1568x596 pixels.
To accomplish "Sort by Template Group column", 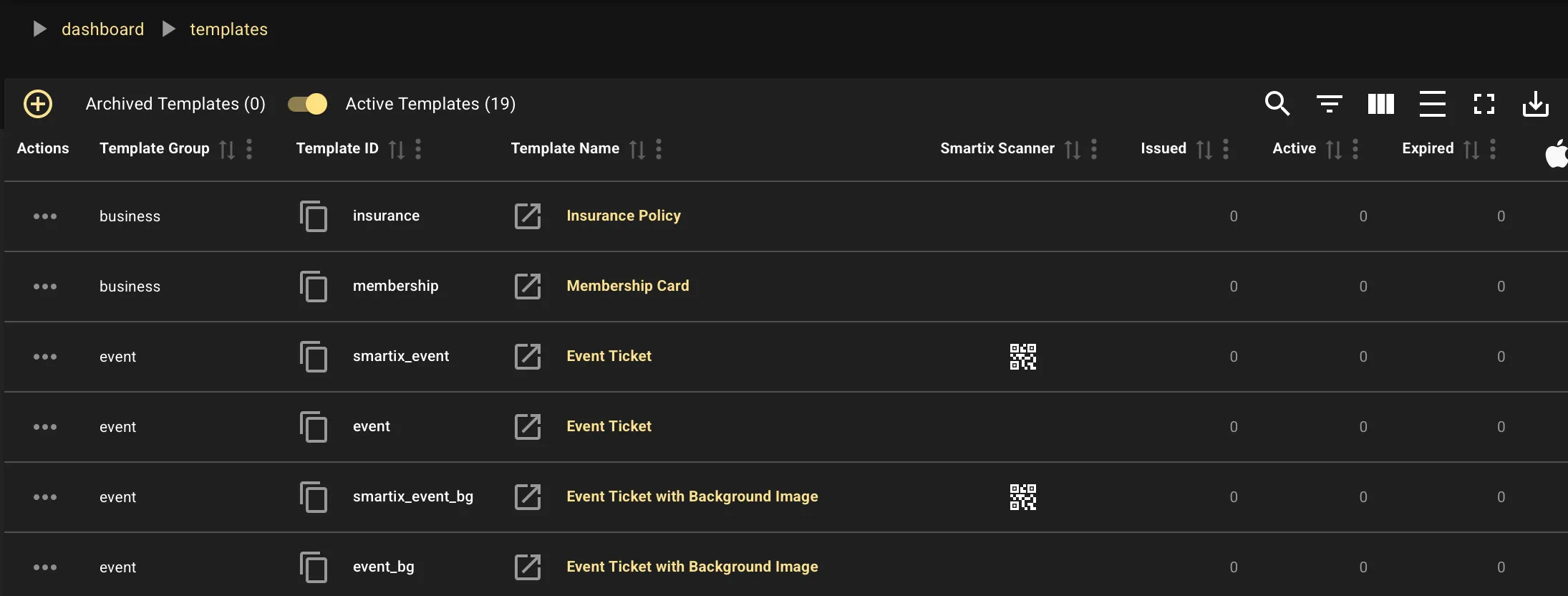I will click(227, 149).
